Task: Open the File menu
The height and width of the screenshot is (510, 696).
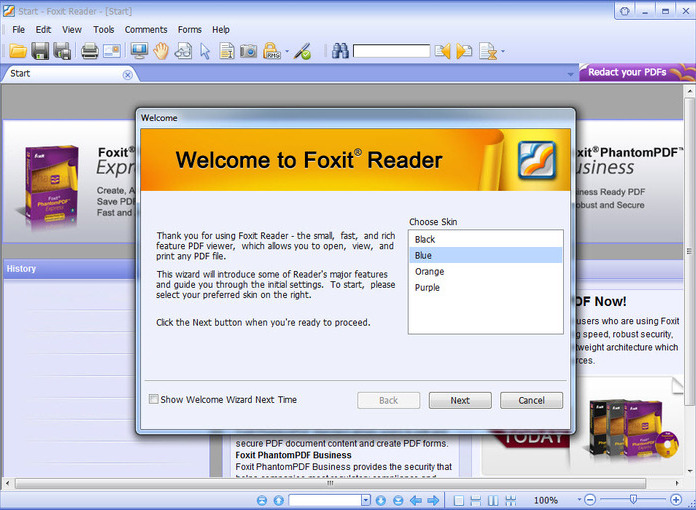Action: point(18,30)
